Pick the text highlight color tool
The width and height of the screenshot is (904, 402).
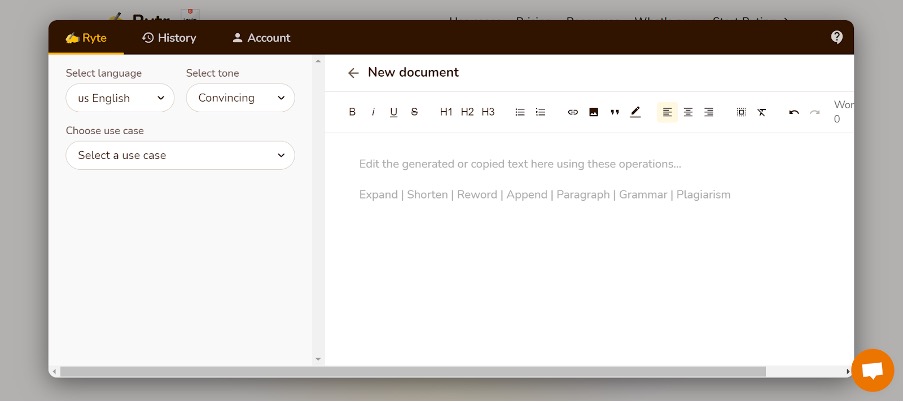click(635, 112)
